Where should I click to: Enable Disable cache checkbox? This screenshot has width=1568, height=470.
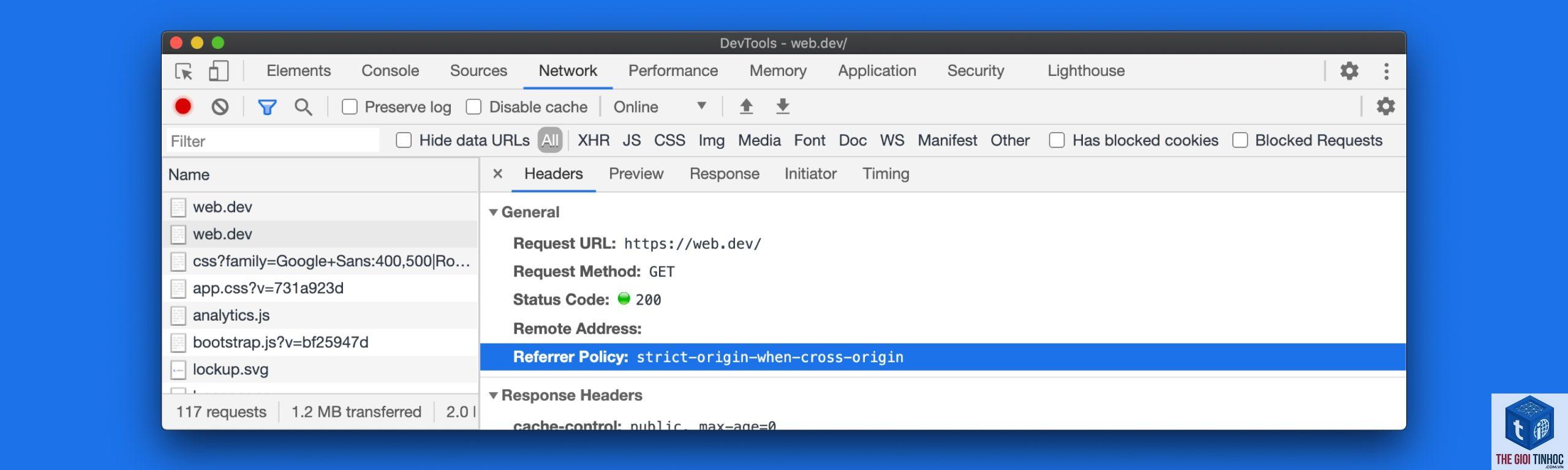coord(473,107)
